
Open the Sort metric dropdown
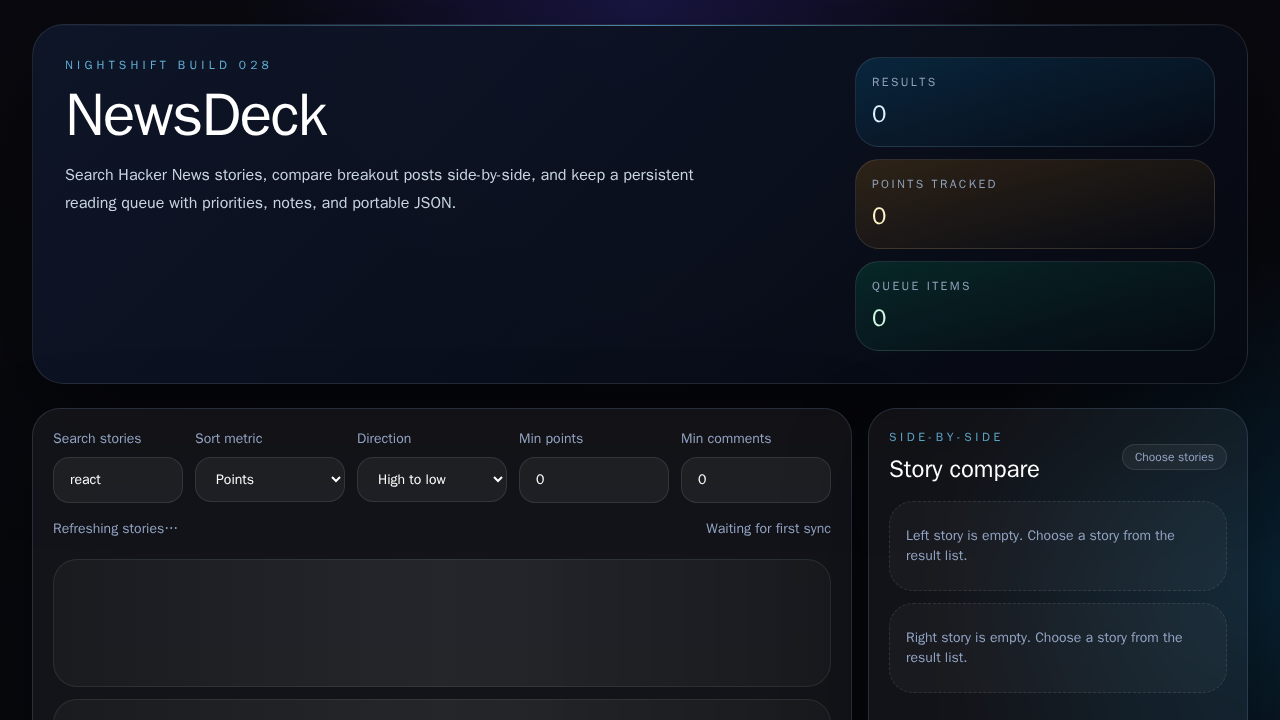click(x=270, y=479)
